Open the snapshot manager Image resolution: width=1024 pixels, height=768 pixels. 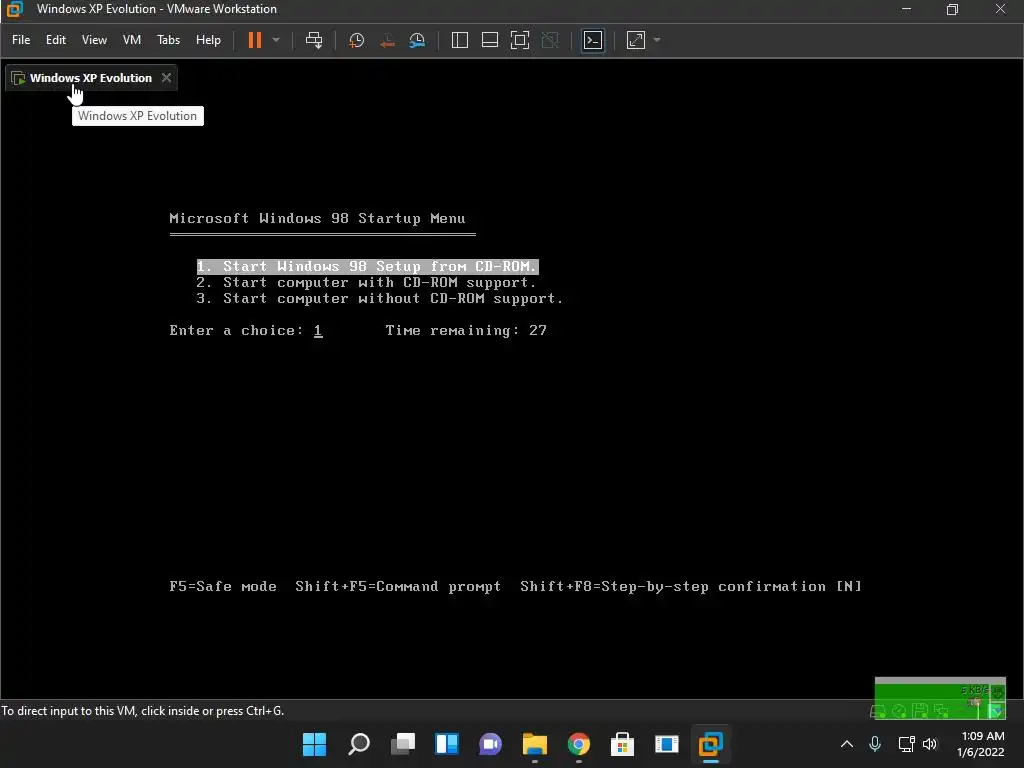(x=417, y=40)
